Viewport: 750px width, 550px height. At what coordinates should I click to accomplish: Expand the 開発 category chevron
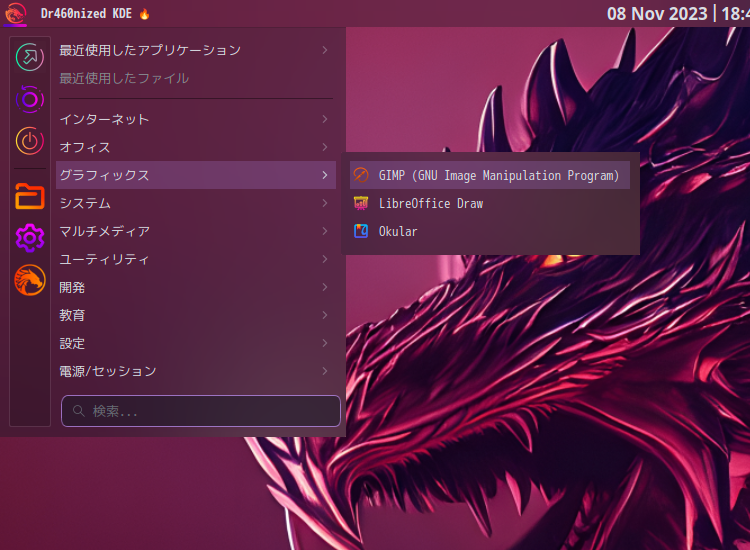pos(325,287)
